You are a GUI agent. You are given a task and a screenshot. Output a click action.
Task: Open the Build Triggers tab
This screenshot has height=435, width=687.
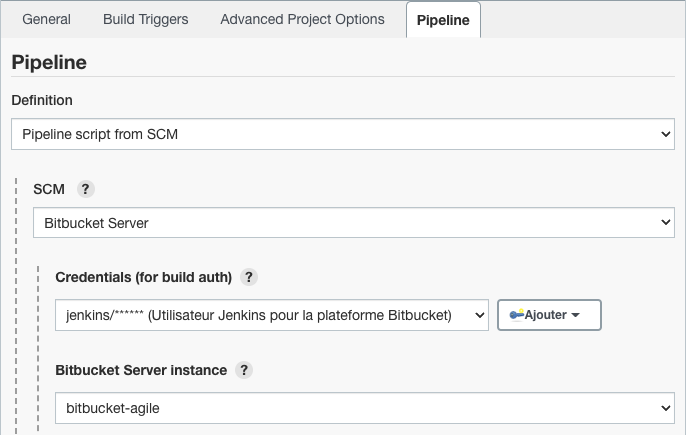[x=145, y=19]
